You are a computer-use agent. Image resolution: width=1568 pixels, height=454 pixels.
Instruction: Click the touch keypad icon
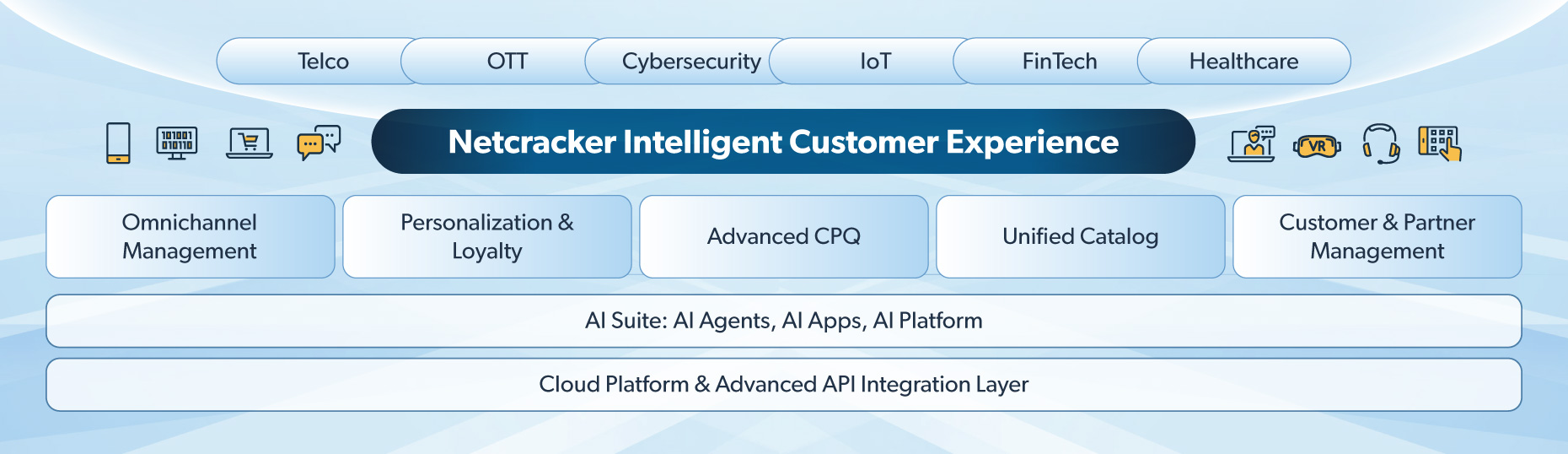click(x=1440, y=143)
